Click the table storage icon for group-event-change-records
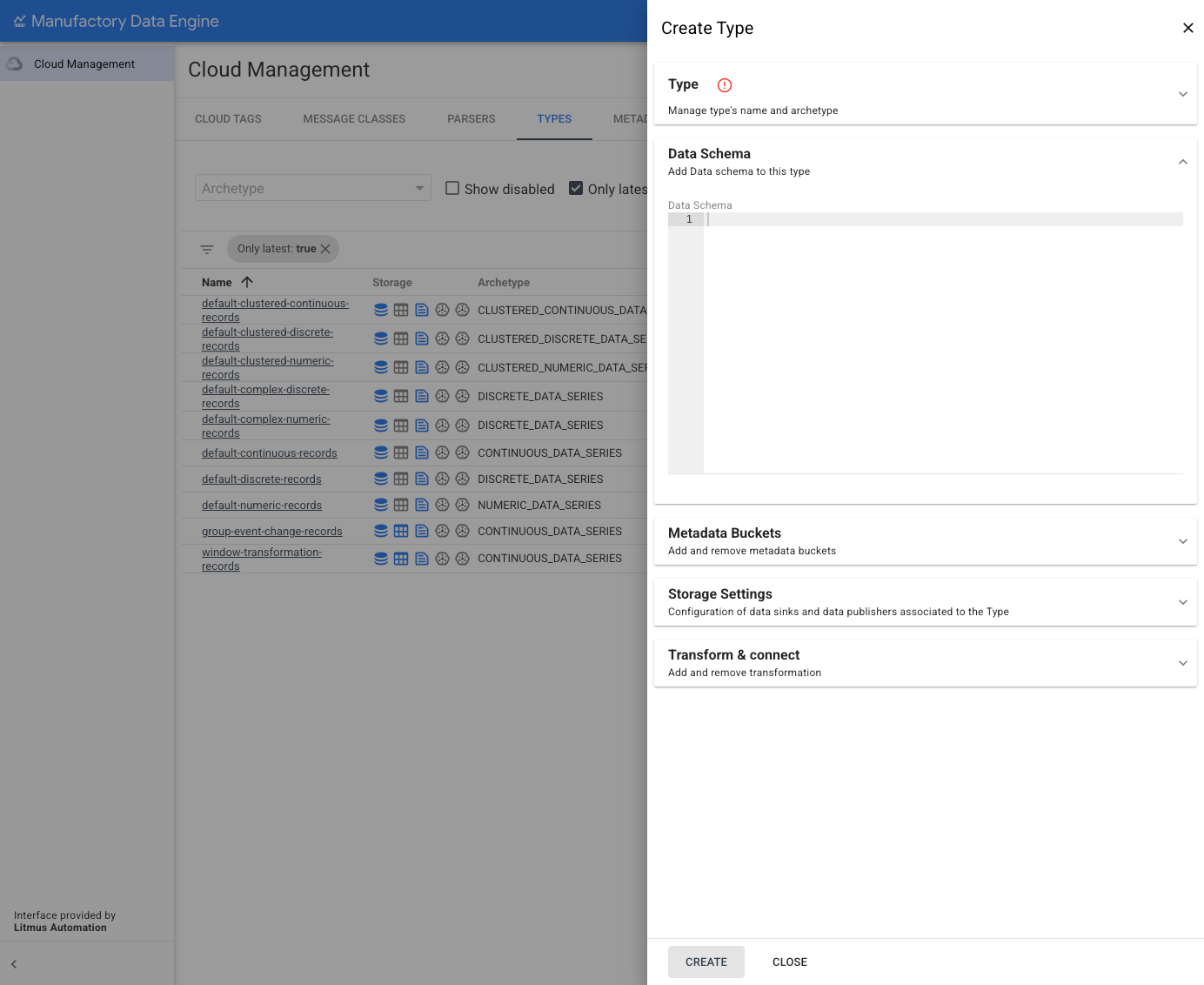 click(401, 531)
